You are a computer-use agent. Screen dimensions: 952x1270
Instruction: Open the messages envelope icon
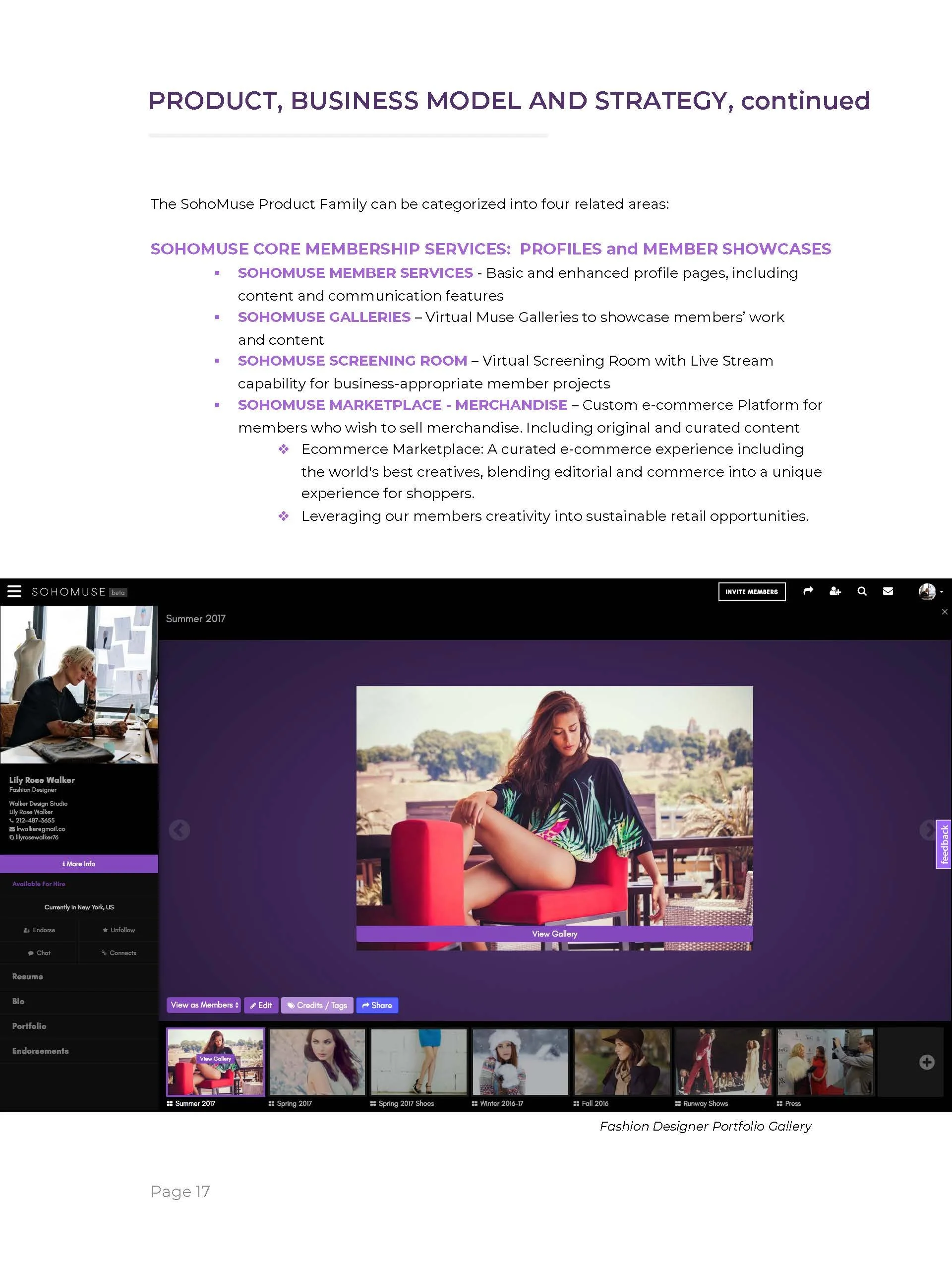(x=888, y=591)
